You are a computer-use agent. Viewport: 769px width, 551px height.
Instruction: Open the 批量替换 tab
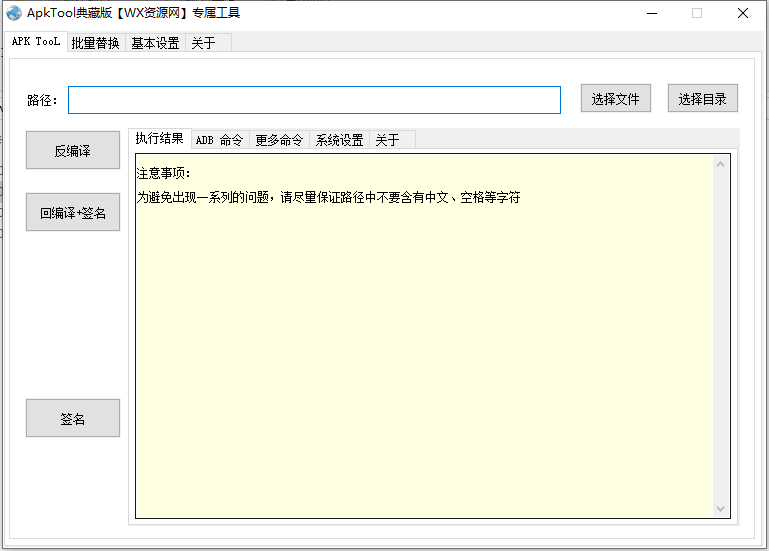pos(96,43)
